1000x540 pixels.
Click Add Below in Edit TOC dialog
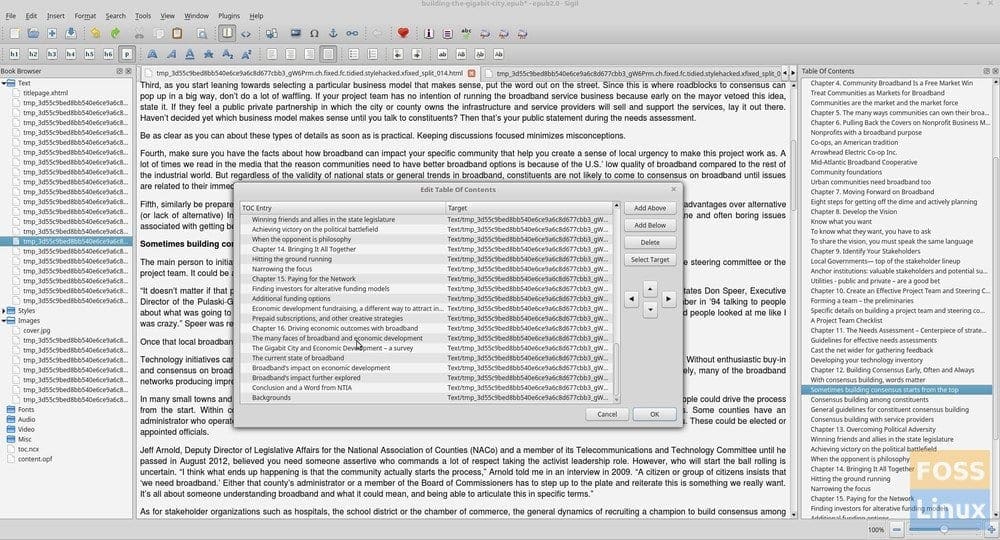pos(650,225)
